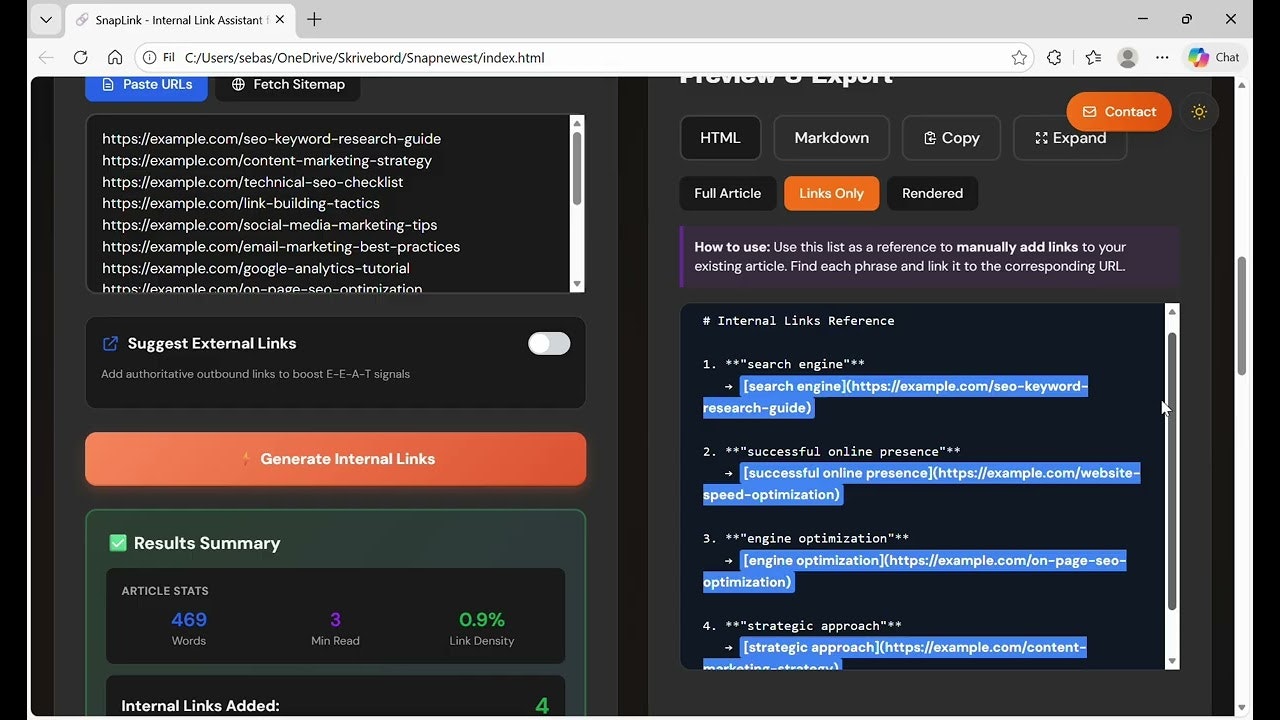Show the Full Article view
The width and height of the screenshot is (1280, 720).
727,193
